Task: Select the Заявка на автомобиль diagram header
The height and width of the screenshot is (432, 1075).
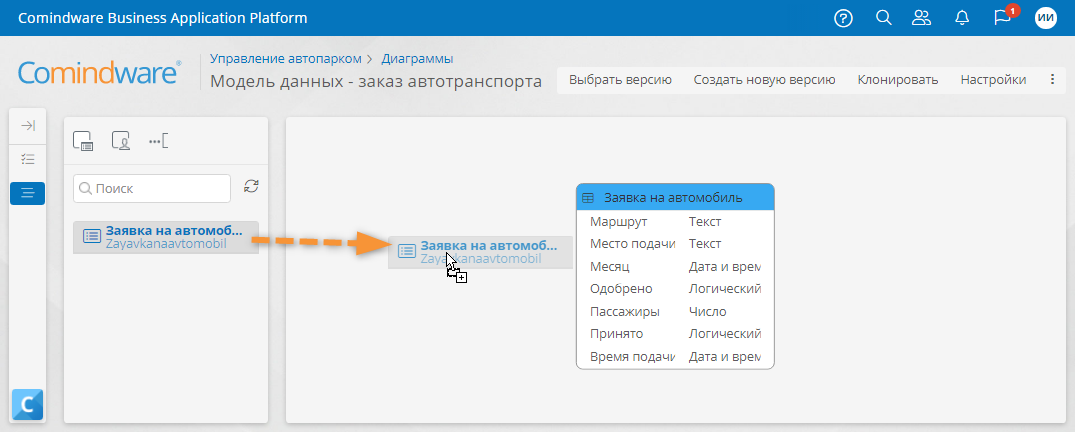Action: pos(675,197)
